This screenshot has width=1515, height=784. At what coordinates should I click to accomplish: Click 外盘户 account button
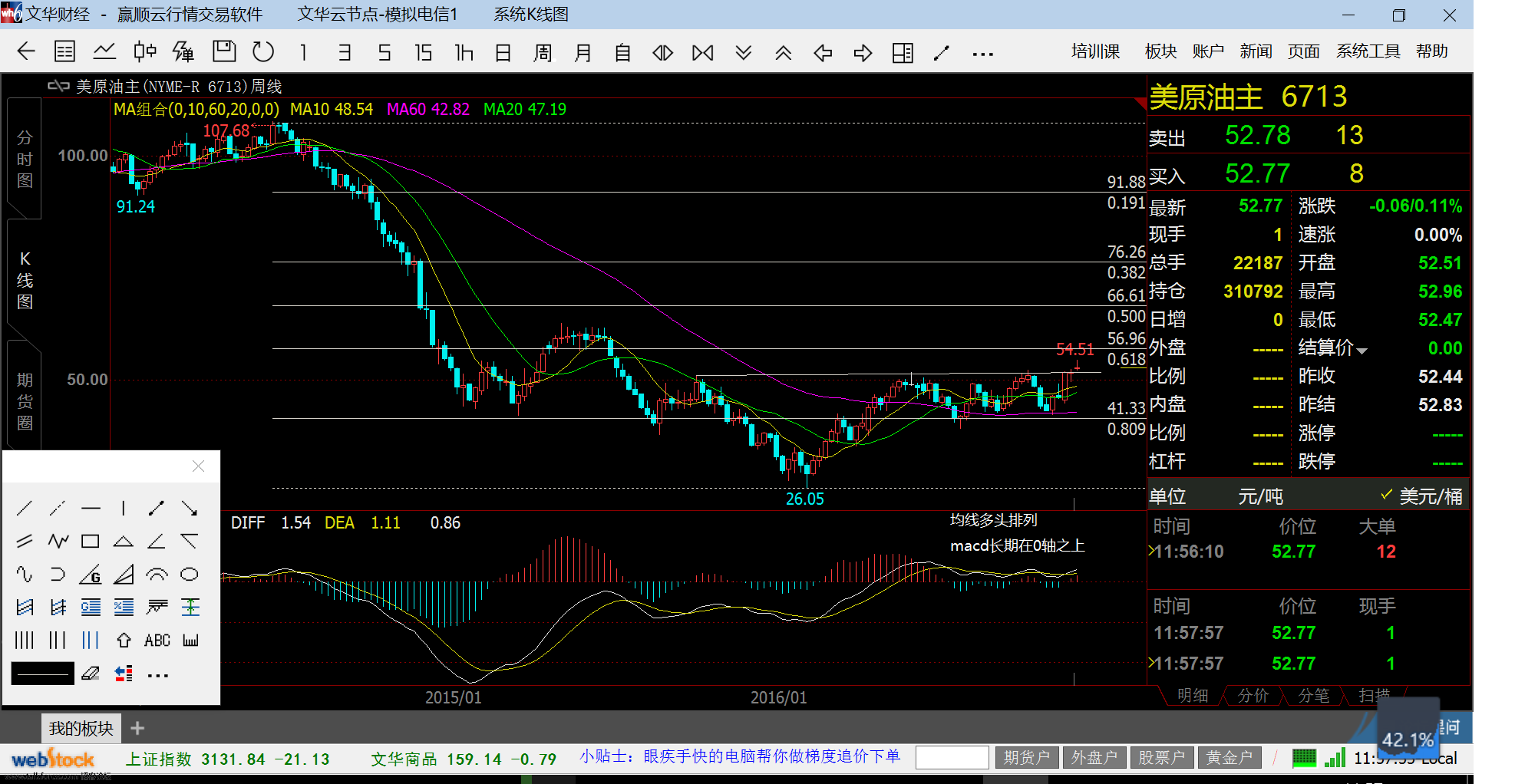point(1094,758)
